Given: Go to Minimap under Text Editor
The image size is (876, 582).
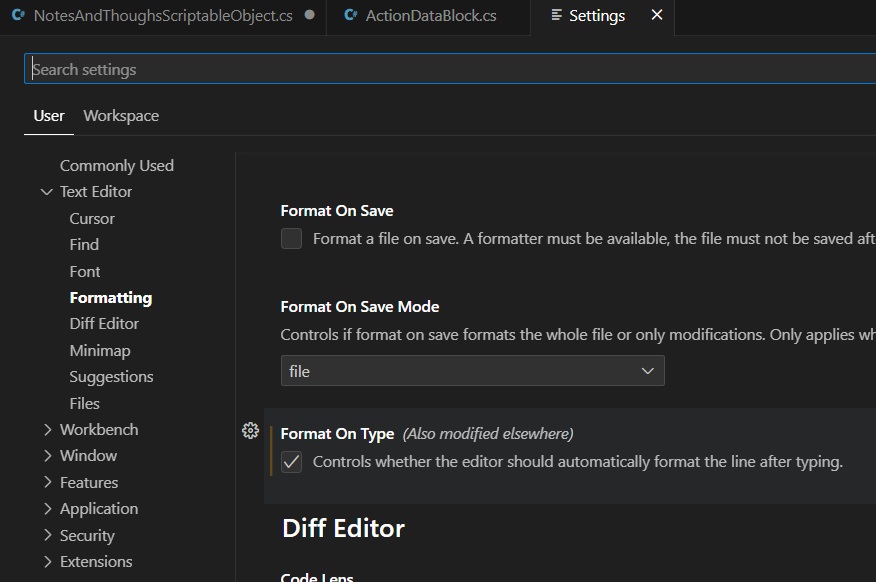Looking at the screenshot, I should pyautogui.click(x=100, y=351).
